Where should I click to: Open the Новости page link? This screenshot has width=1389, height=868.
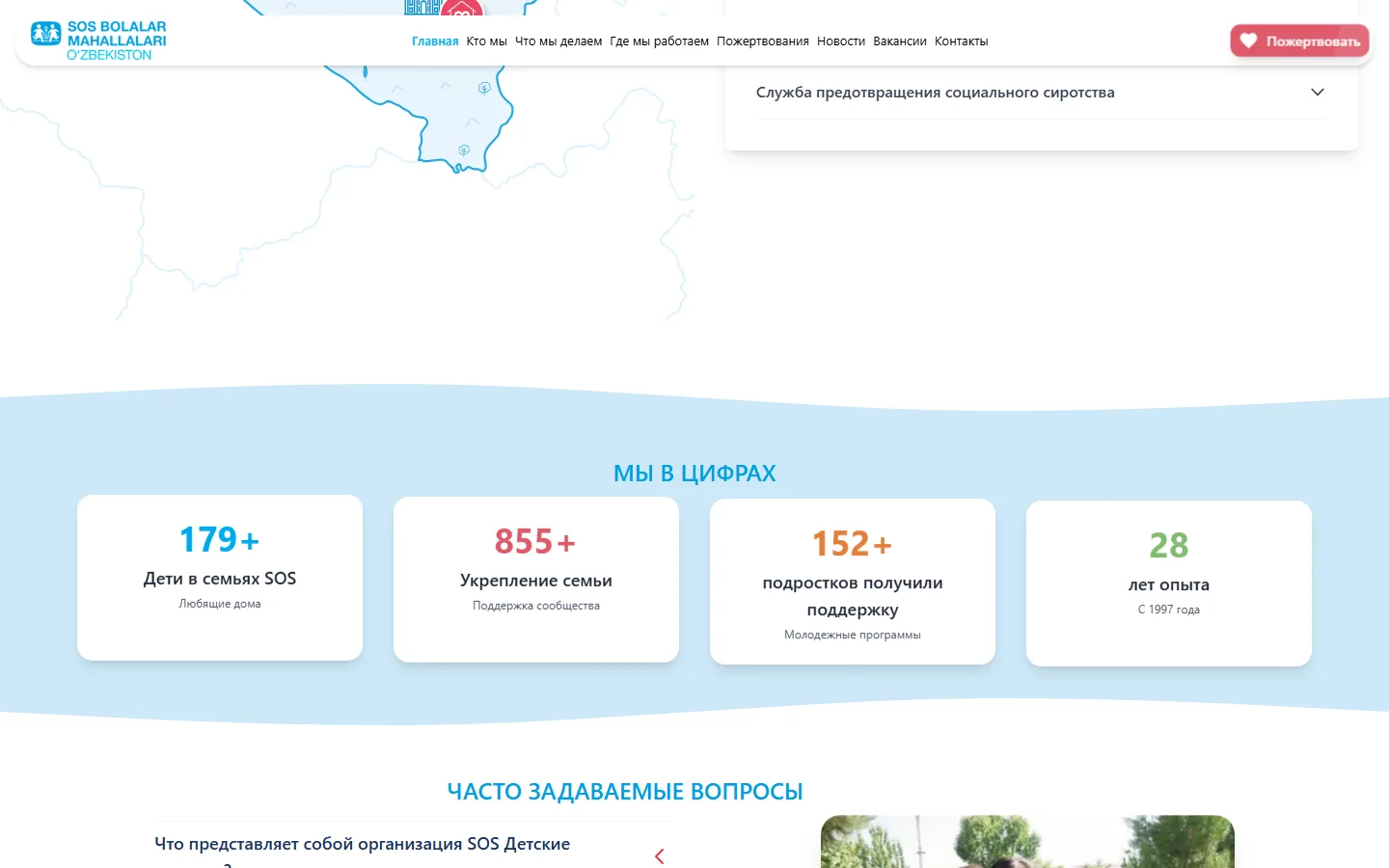tap(841, 41)
